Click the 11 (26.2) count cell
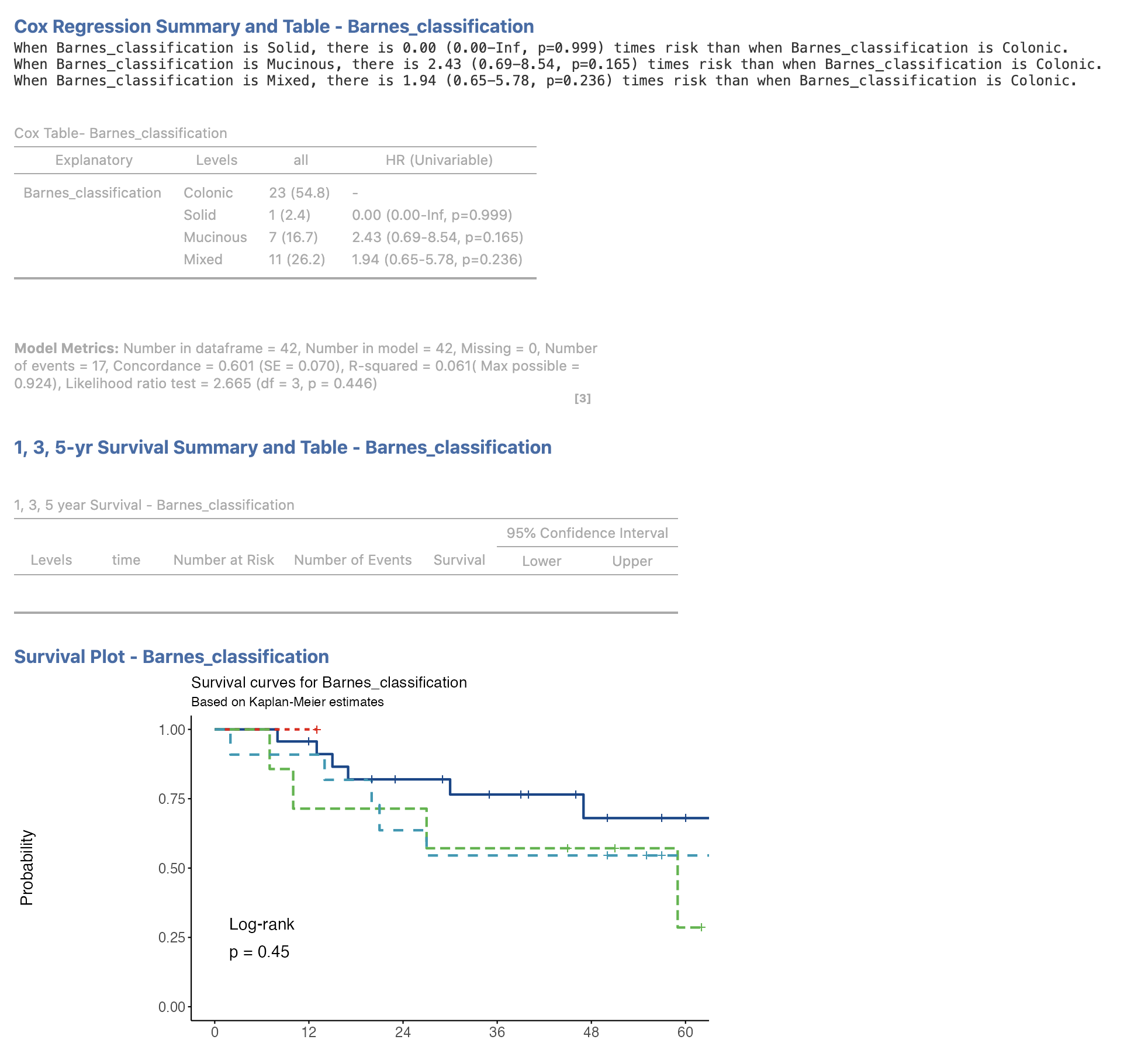The image size is (1148, 1043). pos(297,260)
